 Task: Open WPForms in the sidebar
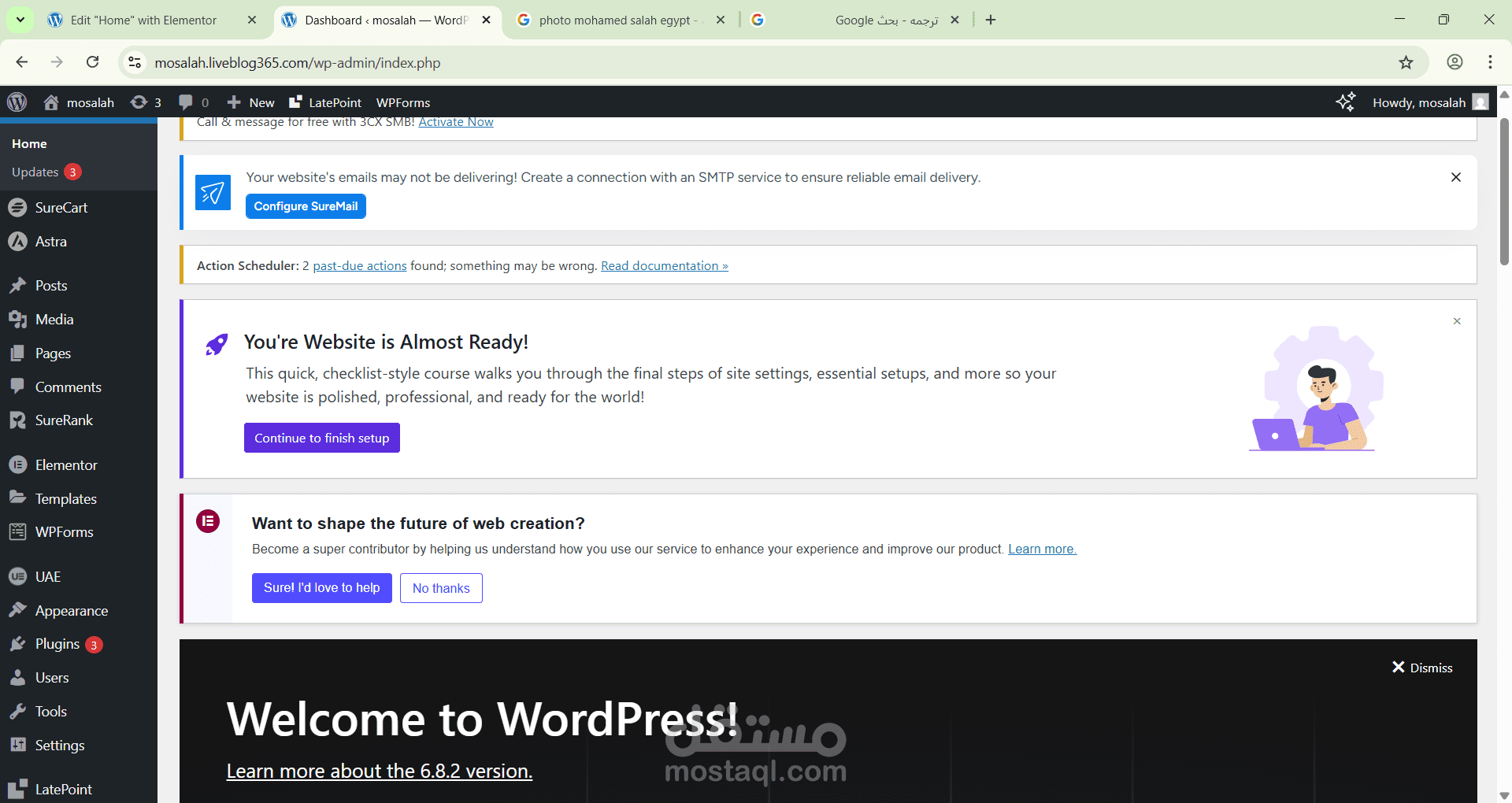[79, 532]
